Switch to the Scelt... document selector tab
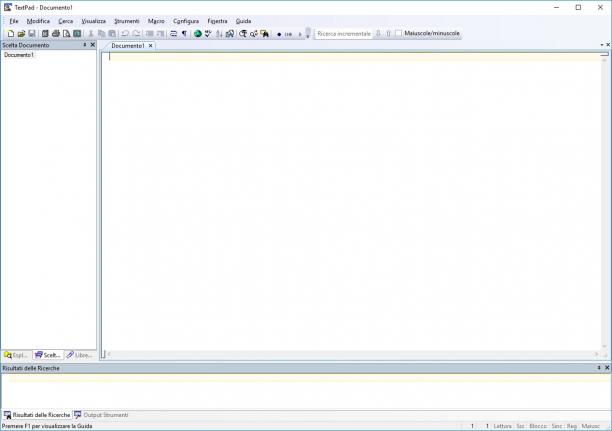This screenshot has width=612, height=431. click(x=48, y=355)
